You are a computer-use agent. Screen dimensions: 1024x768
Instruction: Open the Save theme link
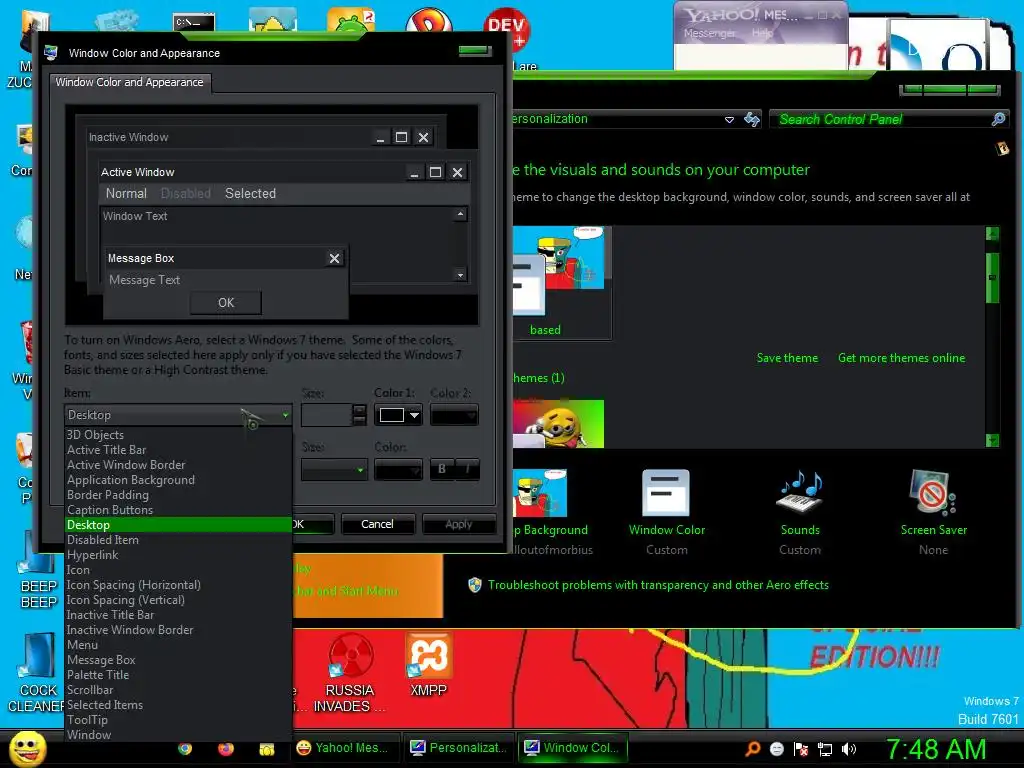[787, 358]
